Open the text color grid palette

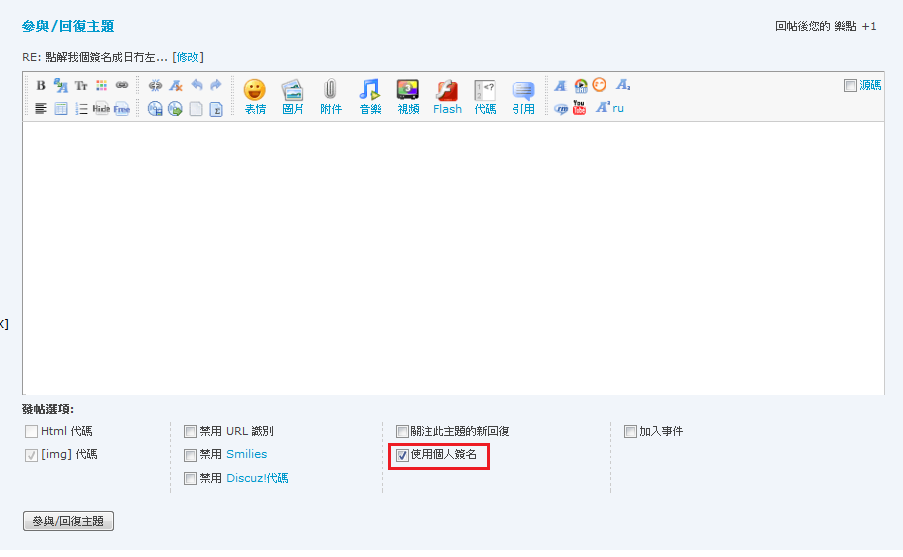point(101,85)
